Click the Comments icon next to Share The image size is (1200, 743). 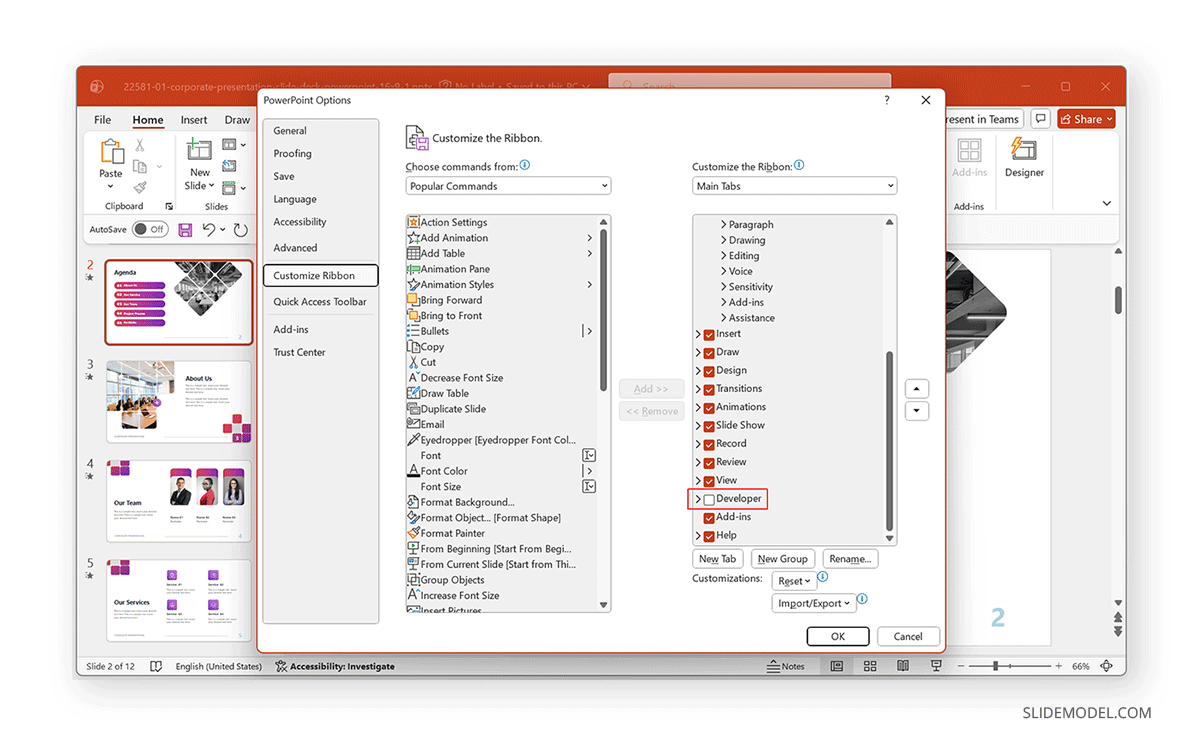point(1040,118)
